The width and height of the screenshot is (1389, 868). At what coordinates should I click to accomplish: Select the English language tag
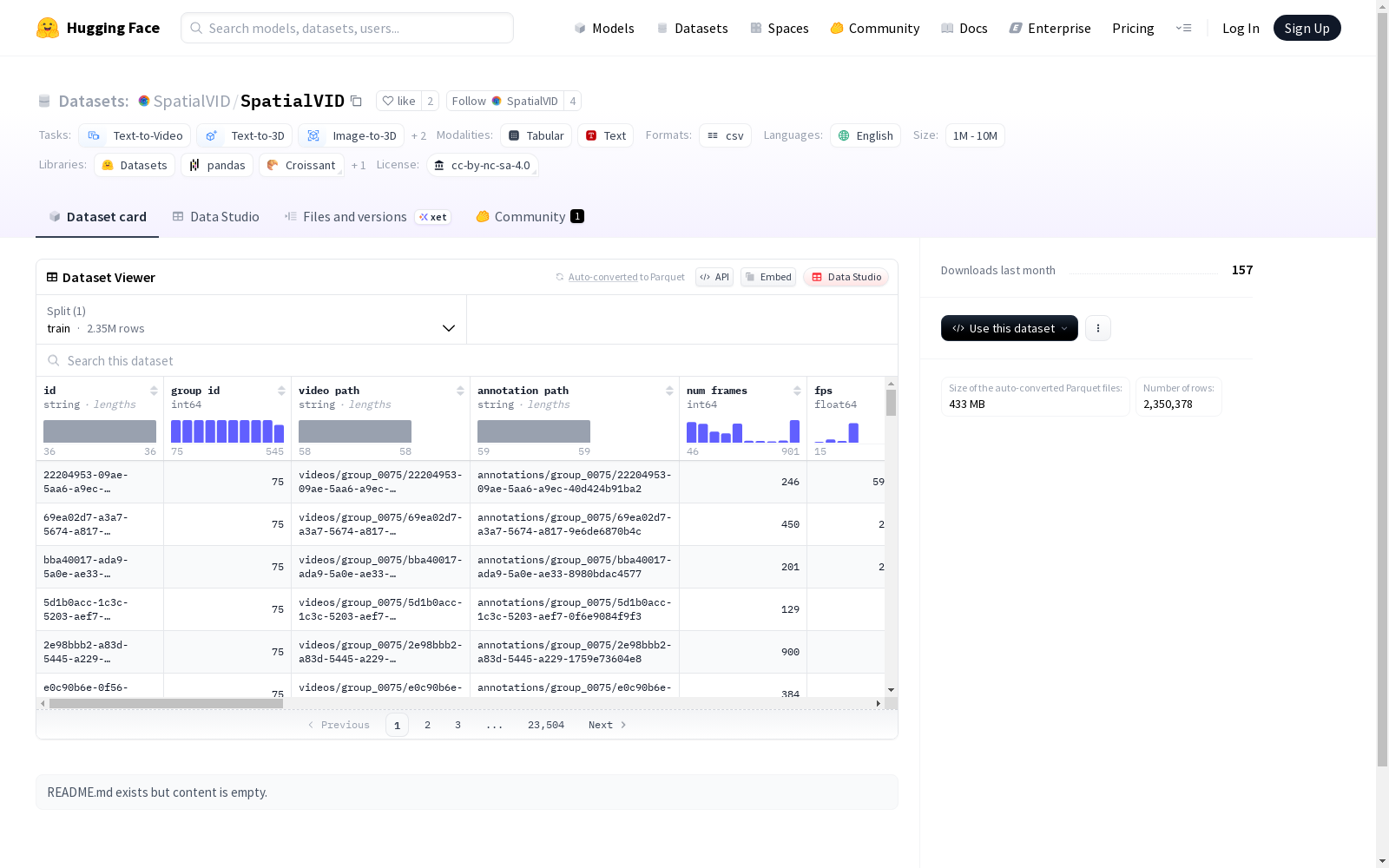pos(865,135)
